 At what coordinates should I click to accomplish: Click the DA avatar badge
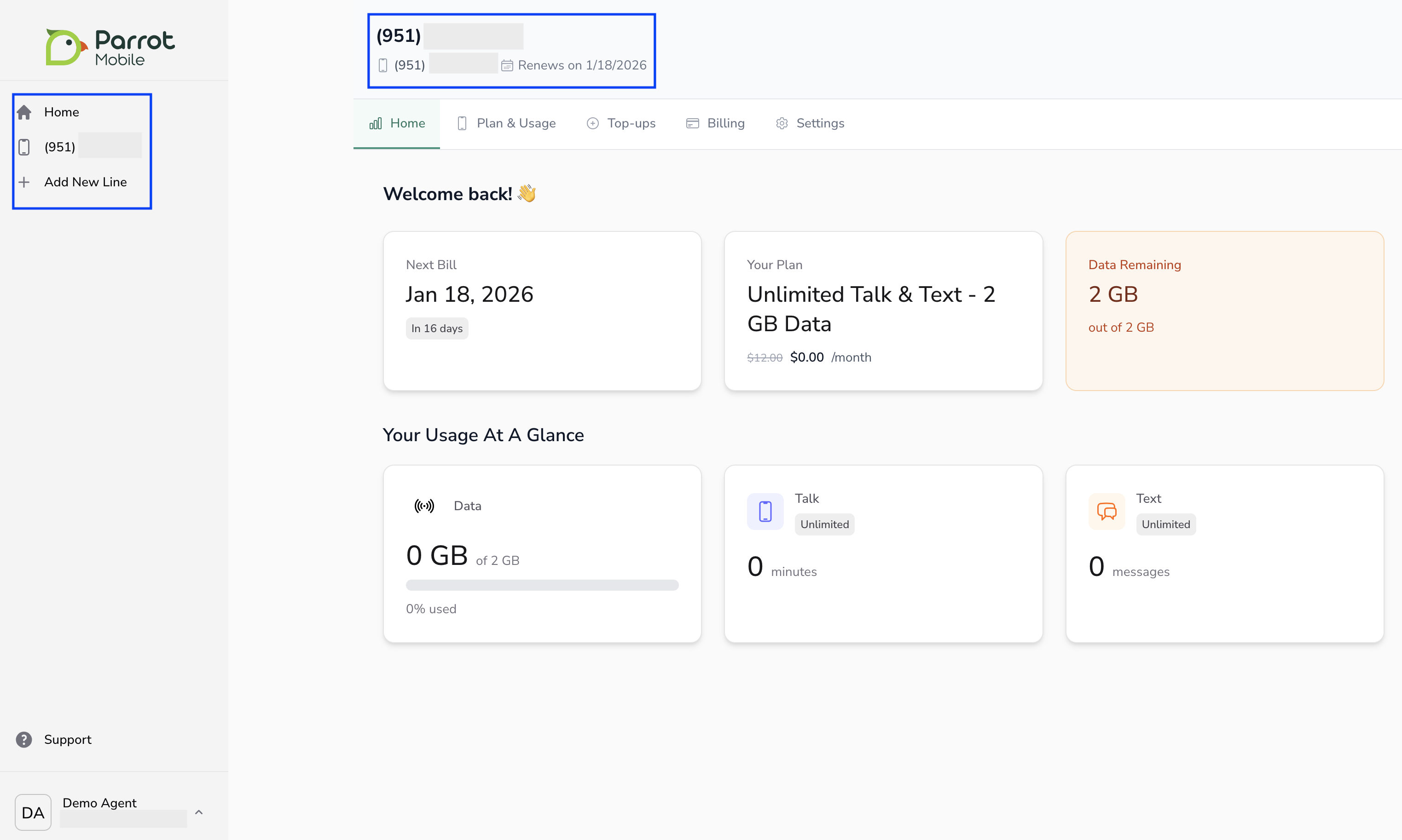(33, 811)
